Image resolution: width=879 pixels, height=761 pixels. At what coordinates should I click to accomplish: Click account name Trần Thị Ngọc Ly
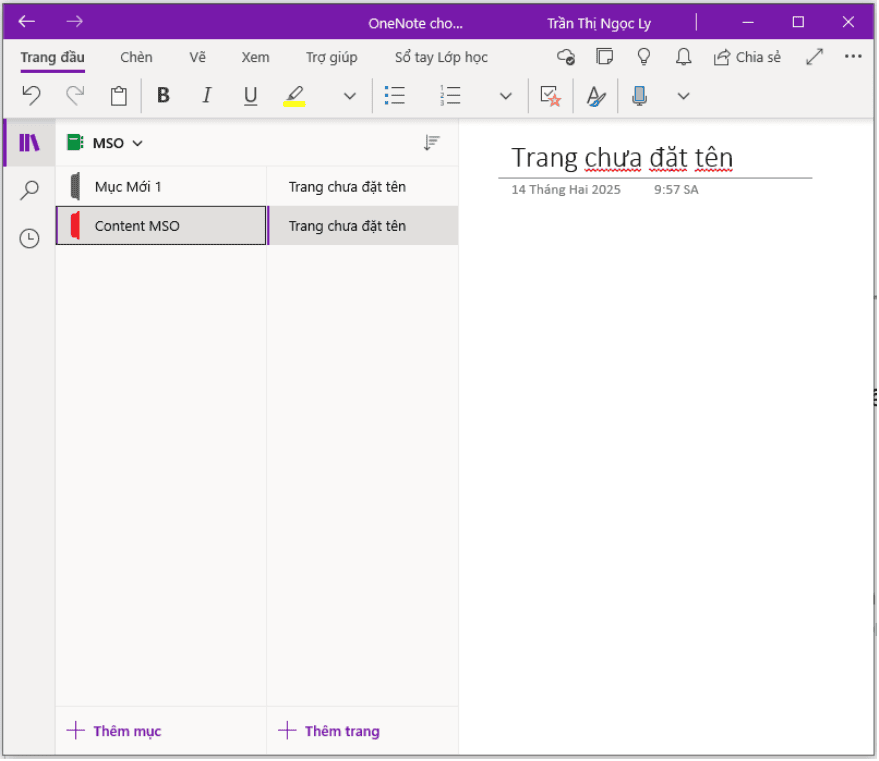click(599, 24)
